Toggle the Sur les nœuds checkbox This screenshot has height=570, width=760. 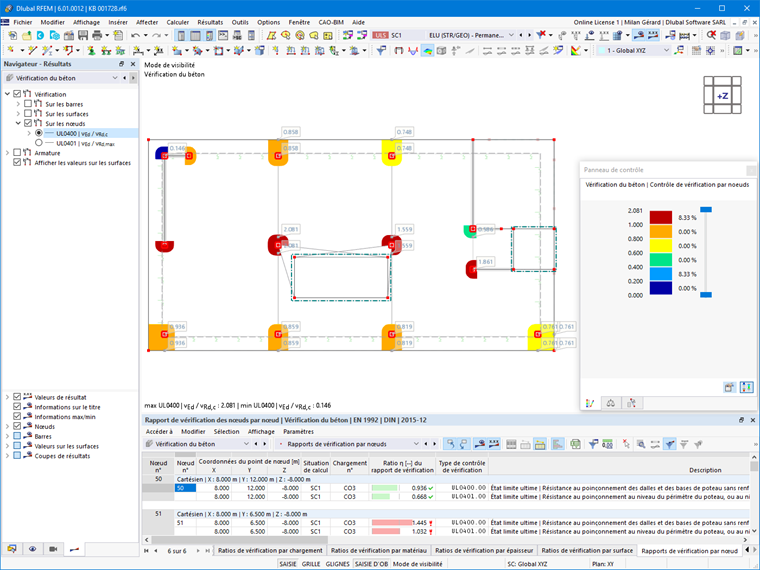coord(28,123)
